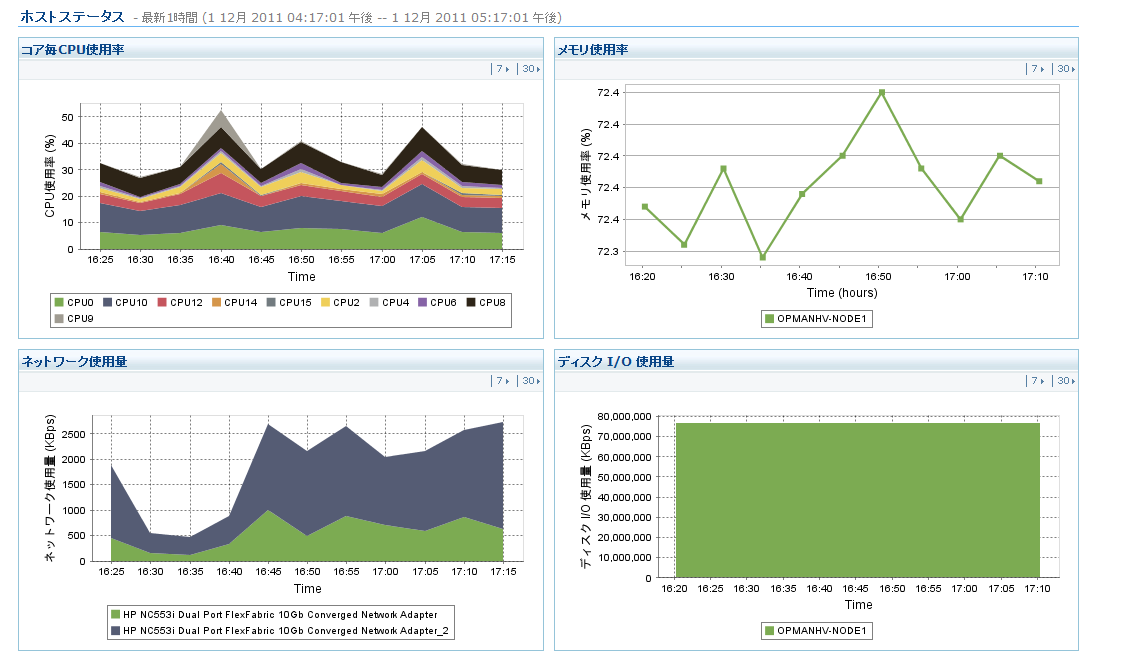Click OPMANHV-NODE1 legend in memory chart
1123x662 pixels.
[x=816, y=319]
